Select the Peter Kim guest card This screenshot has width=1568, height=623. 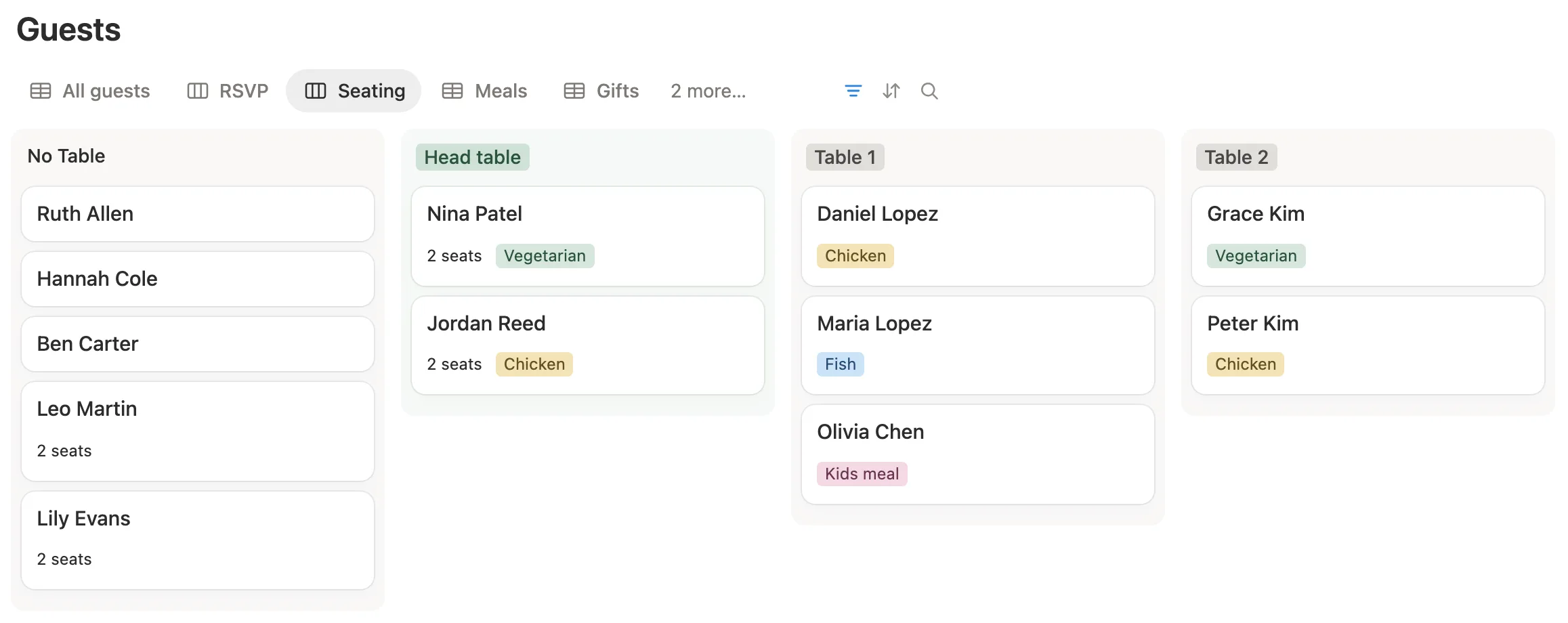point(1368,345)
